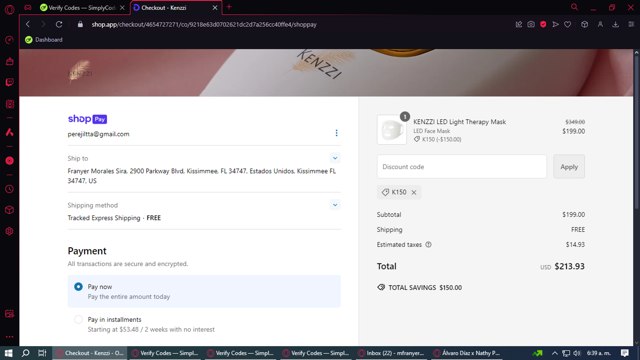Open Windows Task View
Image resolution: width=640 pixels, height=360 pixels.
[42, 353]
